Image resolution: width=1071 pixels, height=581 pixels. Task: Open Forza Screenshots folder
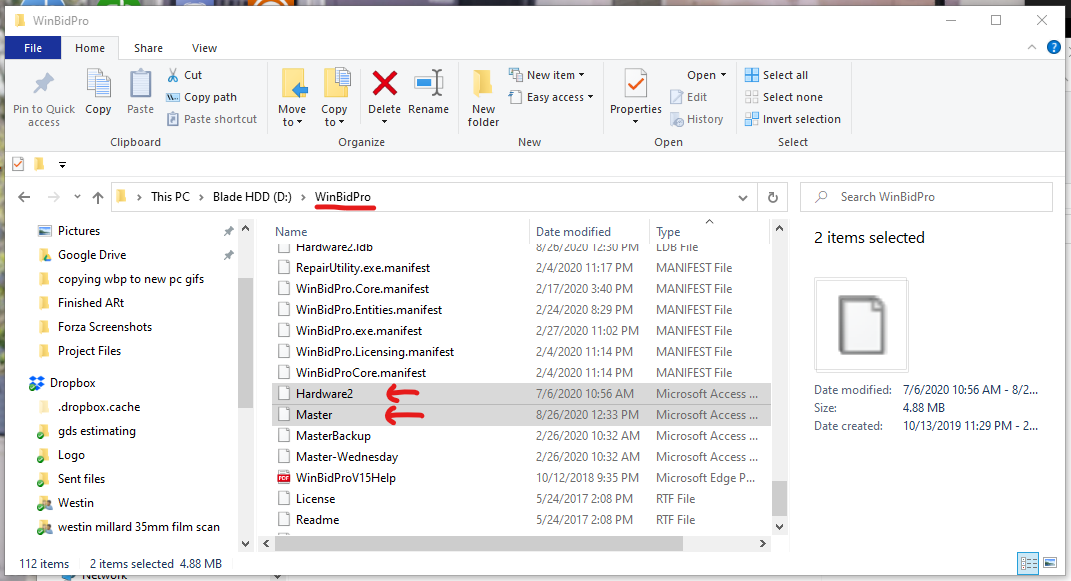(x=105, y=327)
